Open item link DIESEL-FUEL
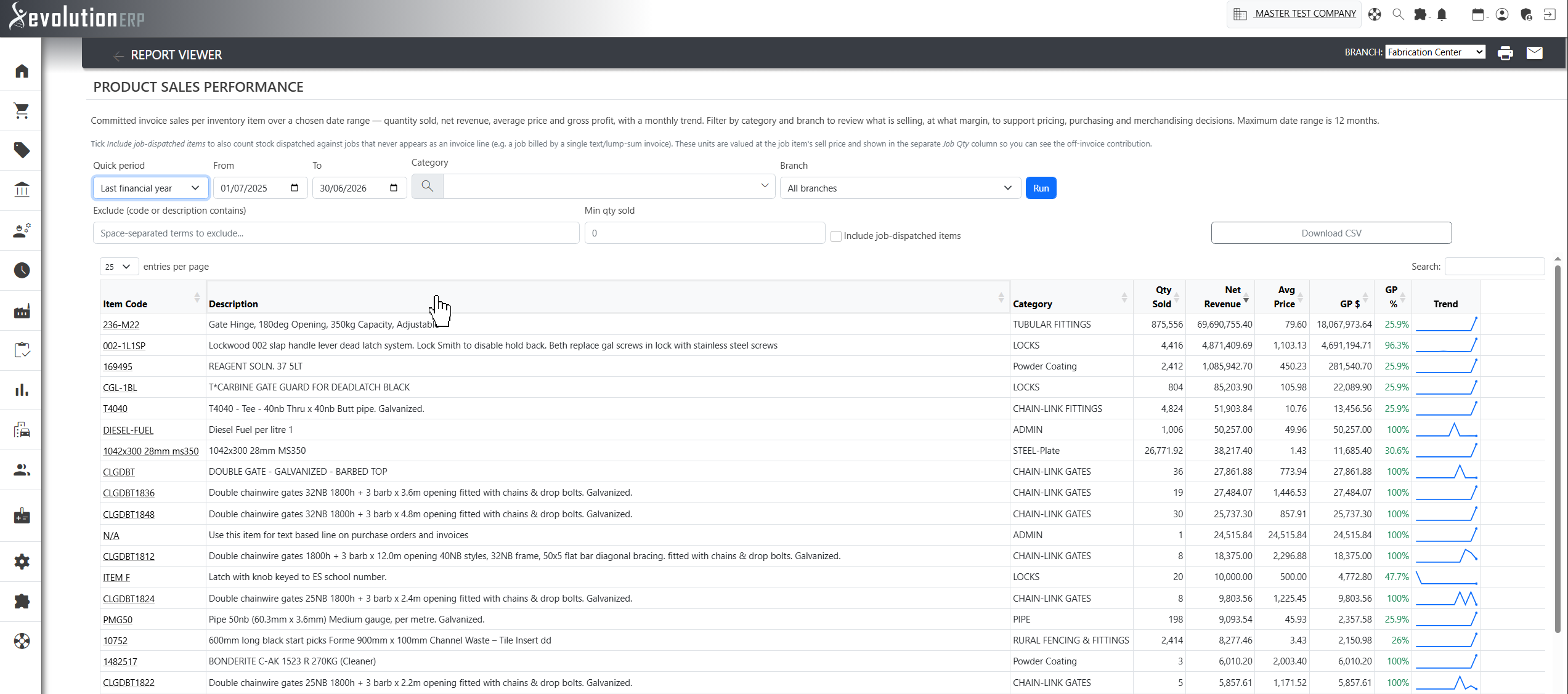1568x694 pixels. pos(128,430)
